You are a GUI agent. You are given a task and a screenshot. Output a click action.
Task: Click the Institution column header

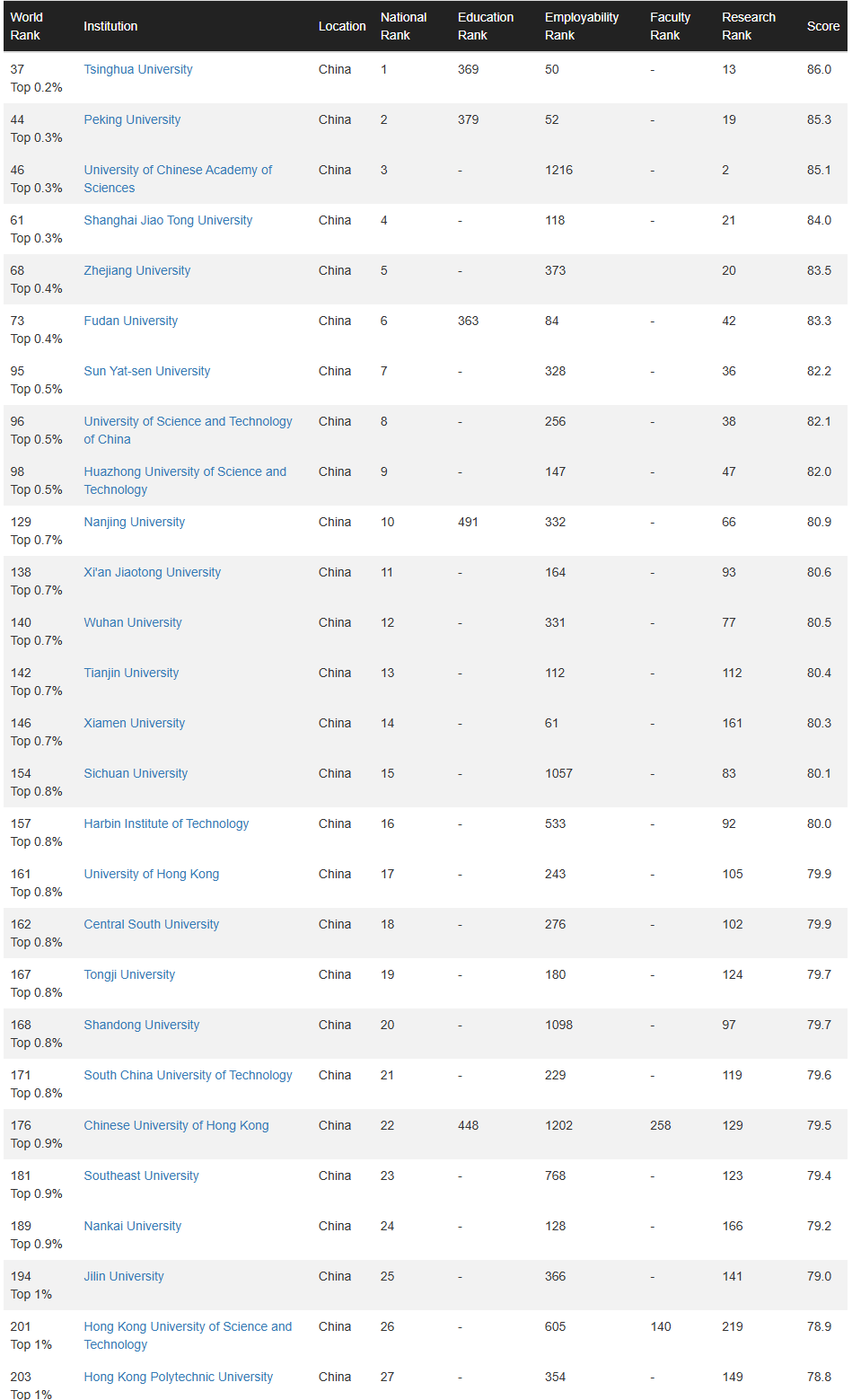pos(110,26)
